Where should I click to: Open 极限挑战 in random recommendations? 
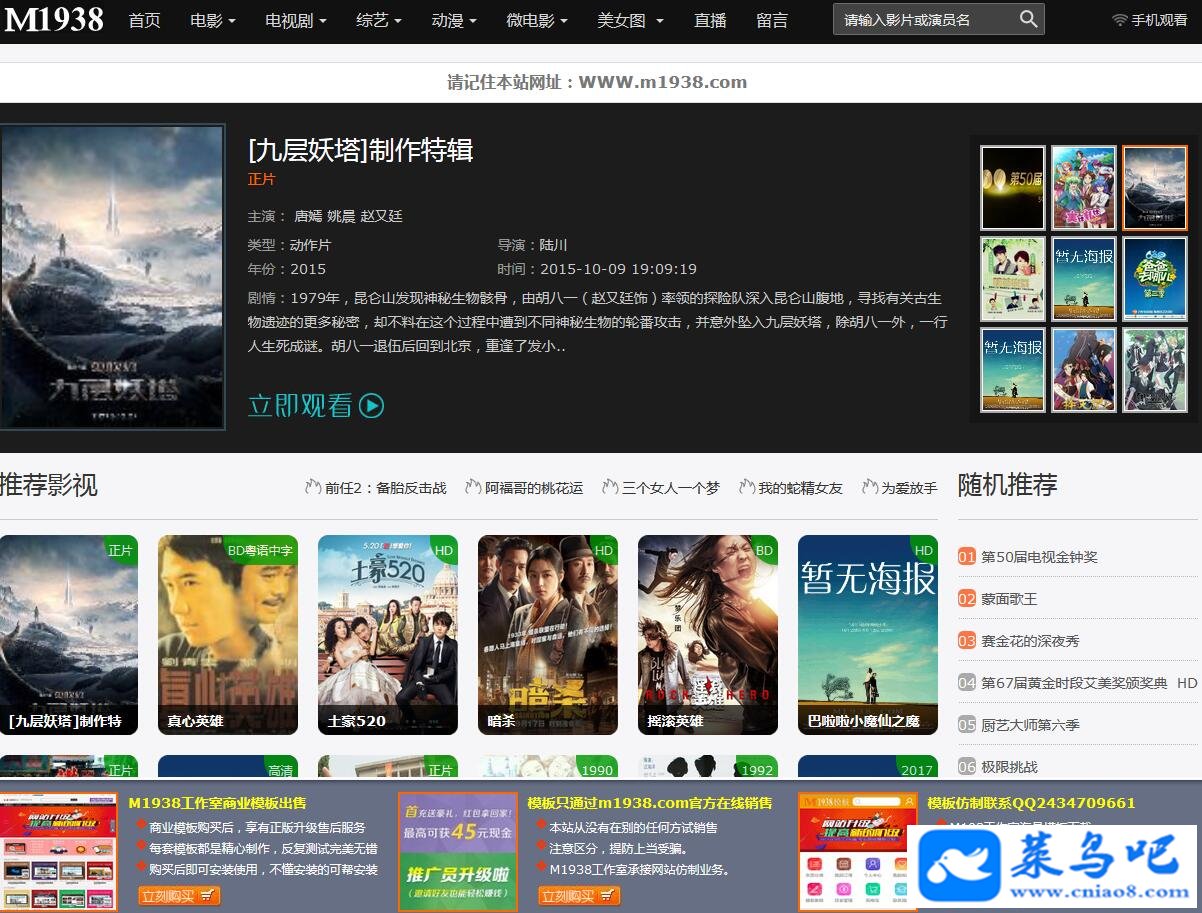coord(1009,767)
